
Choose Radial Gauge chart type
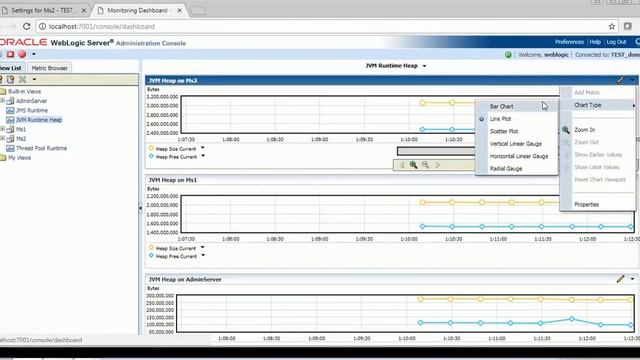(517, 169)
